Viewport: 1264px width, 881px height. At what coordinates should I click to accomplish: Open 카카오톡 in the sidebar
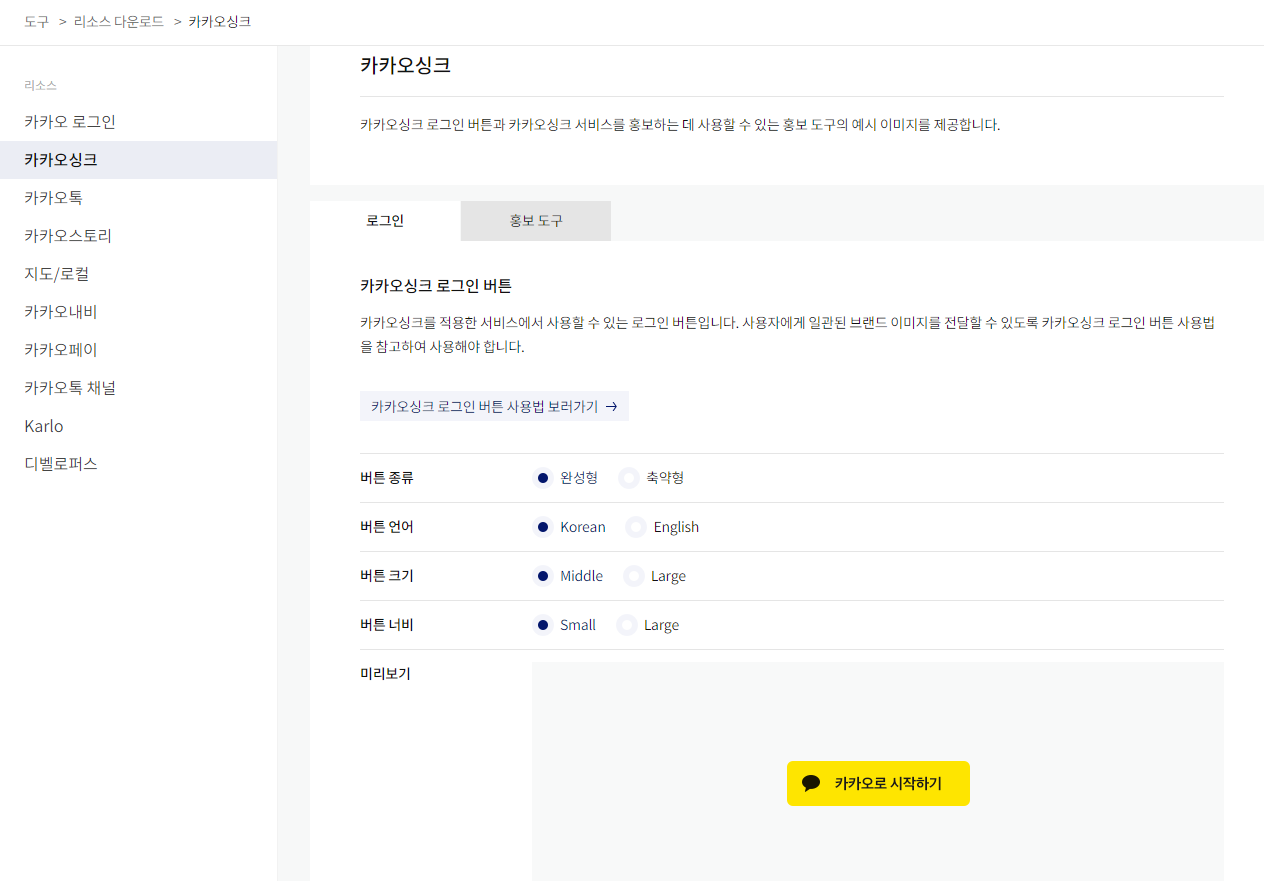point(138,198)
